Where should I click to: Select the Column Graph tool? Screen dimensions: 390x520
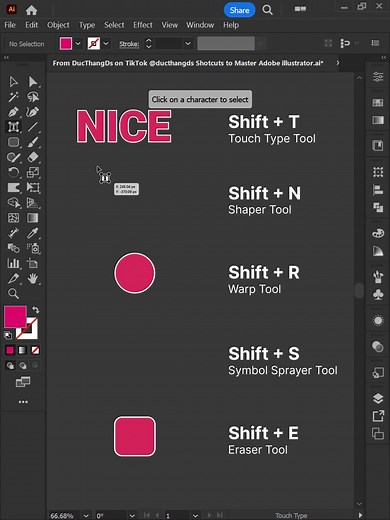[13, 263]
